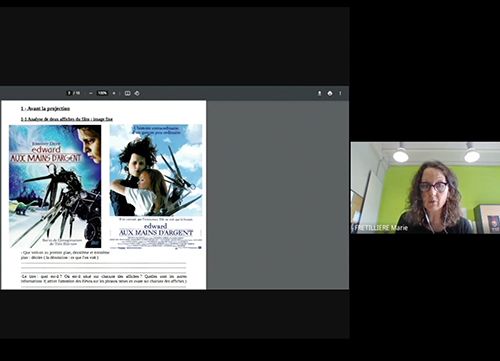Print the PDF document

click(x=330, y=93)
